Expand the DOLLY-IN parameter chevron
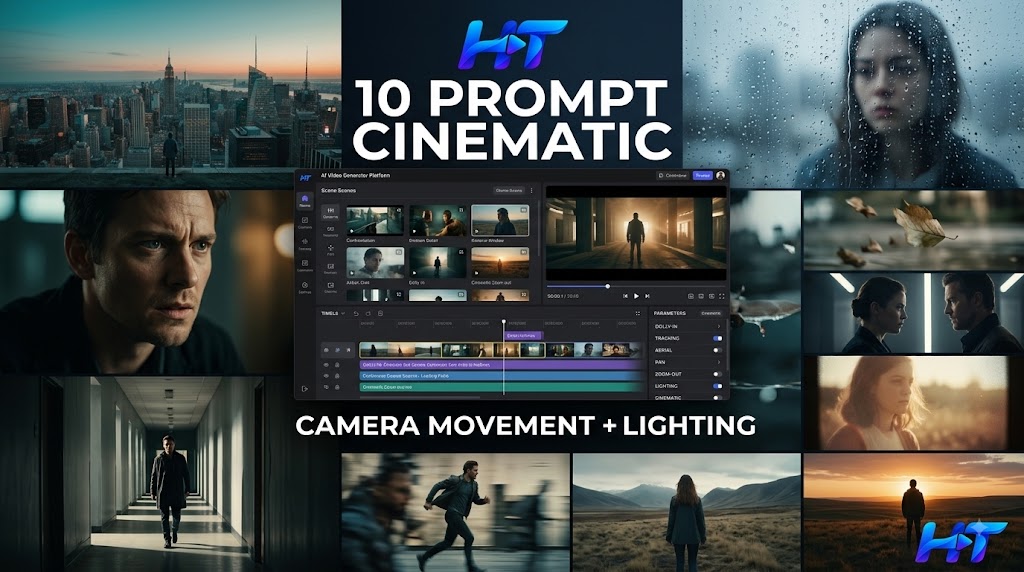This screenshot has width=1024, height=572. (x=719, y=326)
